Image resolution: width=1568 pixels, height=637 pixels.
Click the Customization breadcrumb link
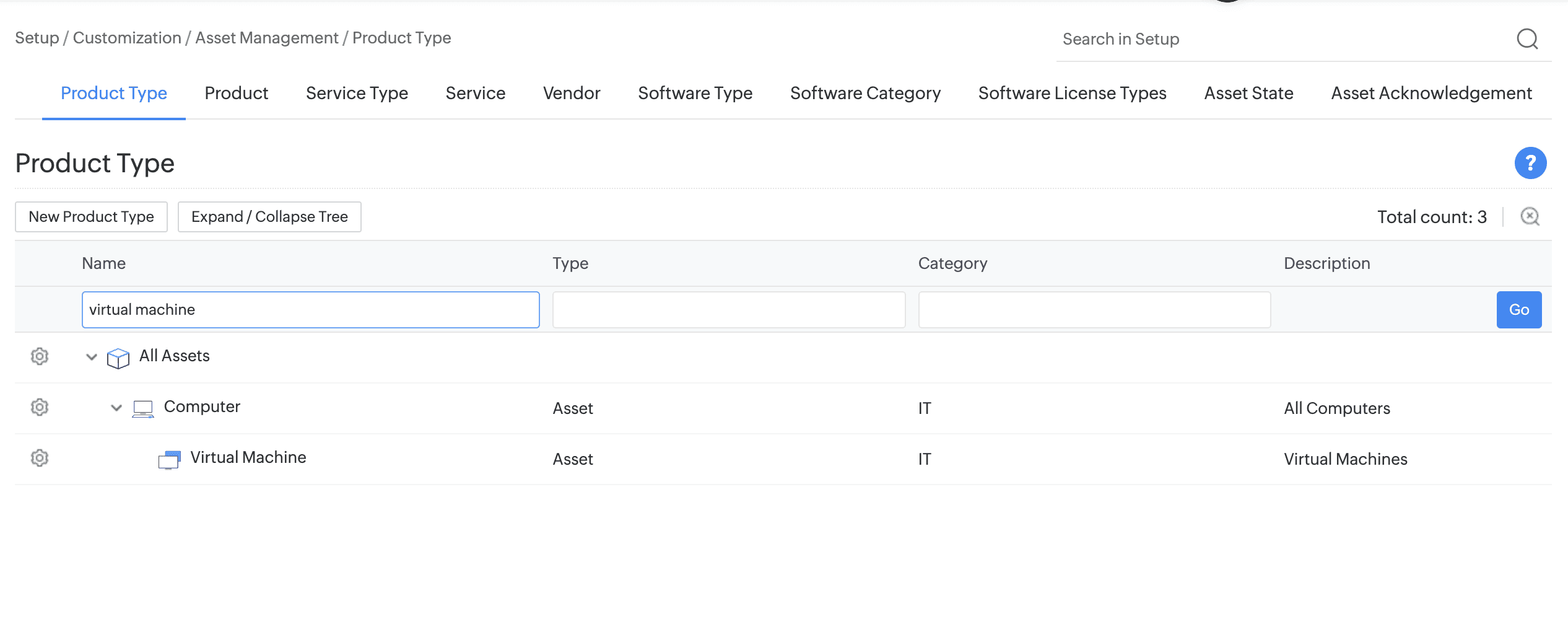pos(127,38)
